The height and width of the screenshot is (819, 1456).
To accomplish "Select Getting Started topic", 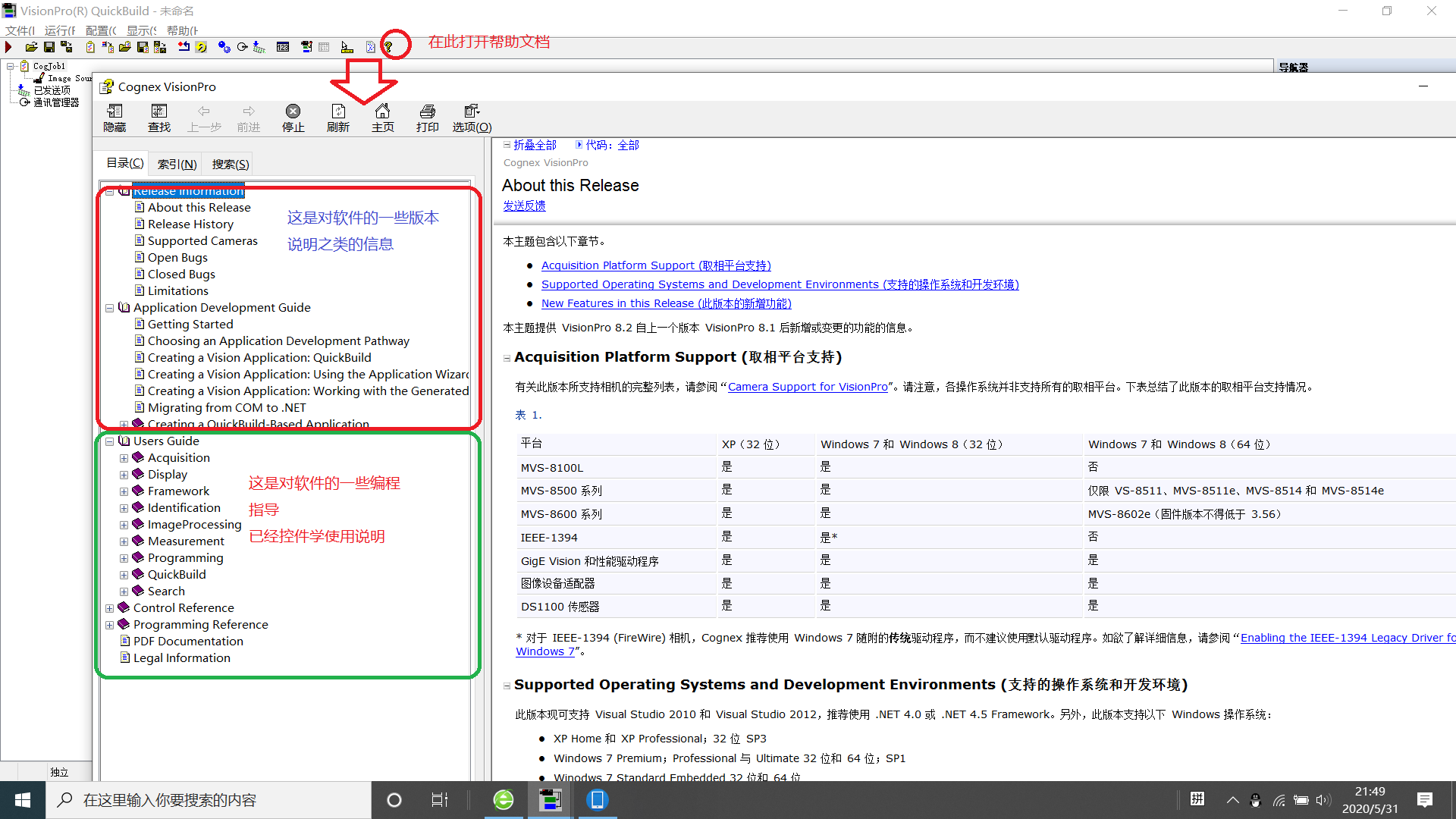I will [x=190, y=325].
